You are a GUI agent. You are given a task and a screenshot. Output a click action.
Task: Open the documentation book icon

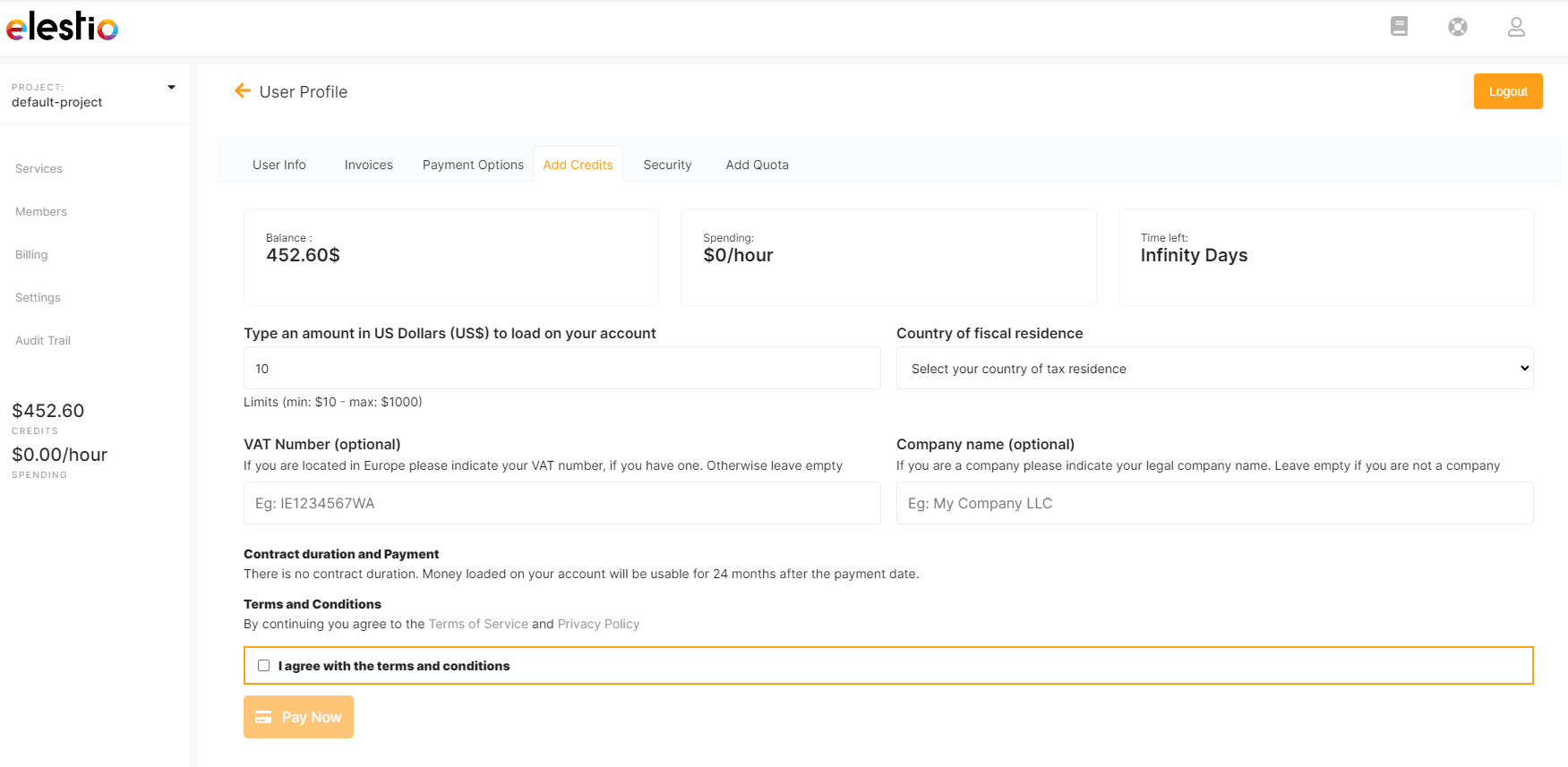(x=1399, y=27)
